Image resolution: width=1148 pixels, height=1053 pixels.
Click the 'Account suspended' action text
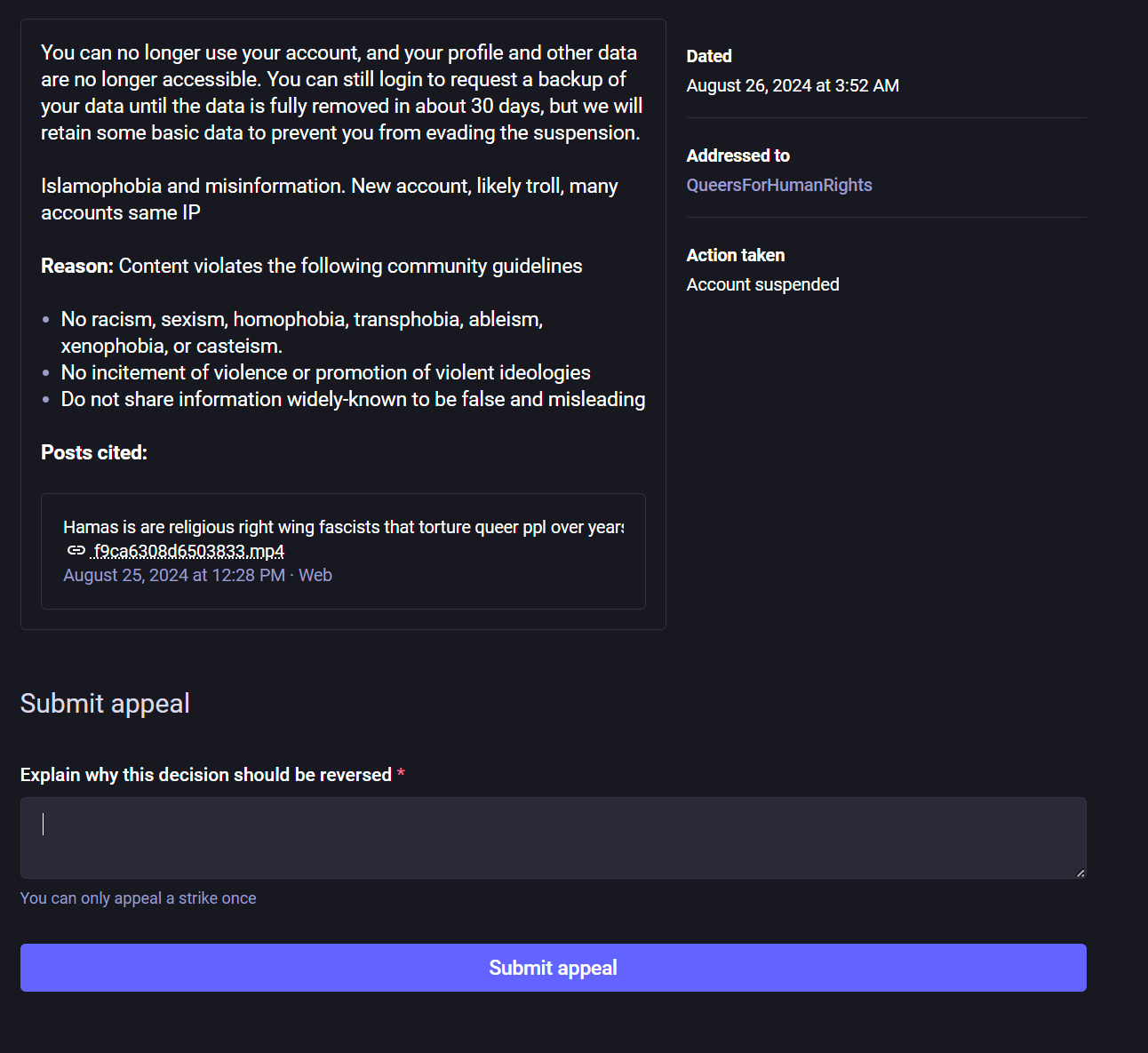click(x=763, y=284)
